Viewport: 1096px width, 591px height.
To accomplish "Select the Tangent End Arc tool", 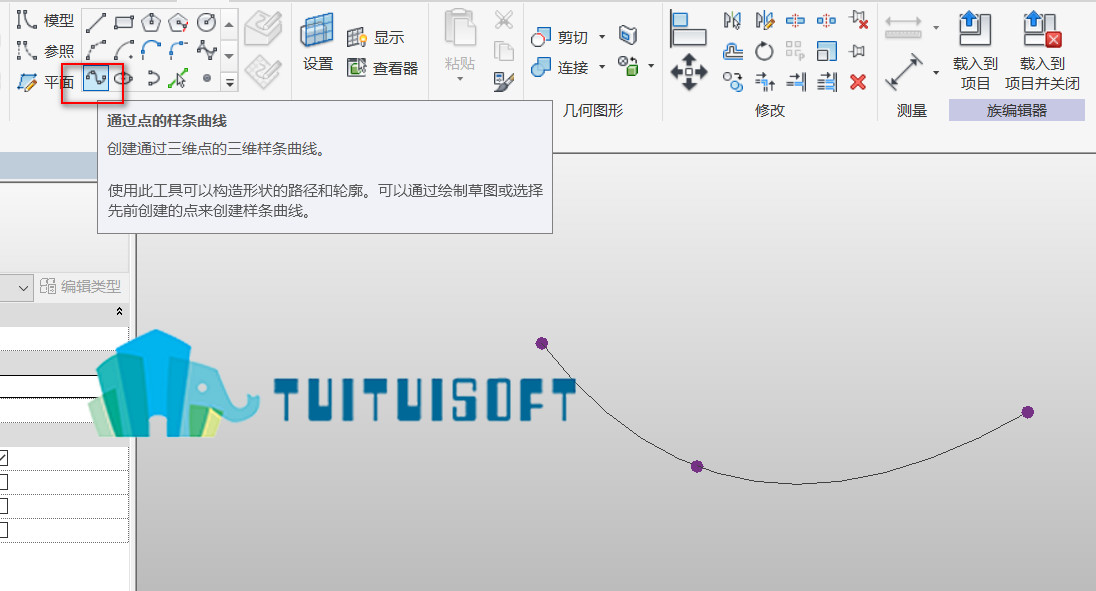I will [151, 50].
